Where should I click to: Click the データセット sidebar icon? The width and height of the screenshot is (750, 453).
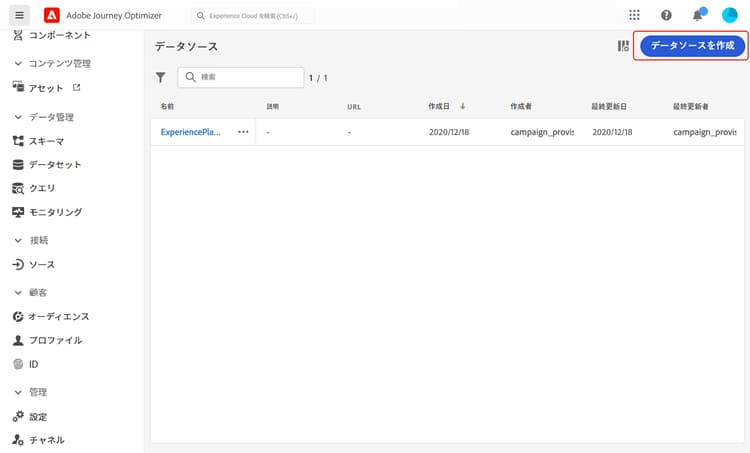tap(18, 165)
